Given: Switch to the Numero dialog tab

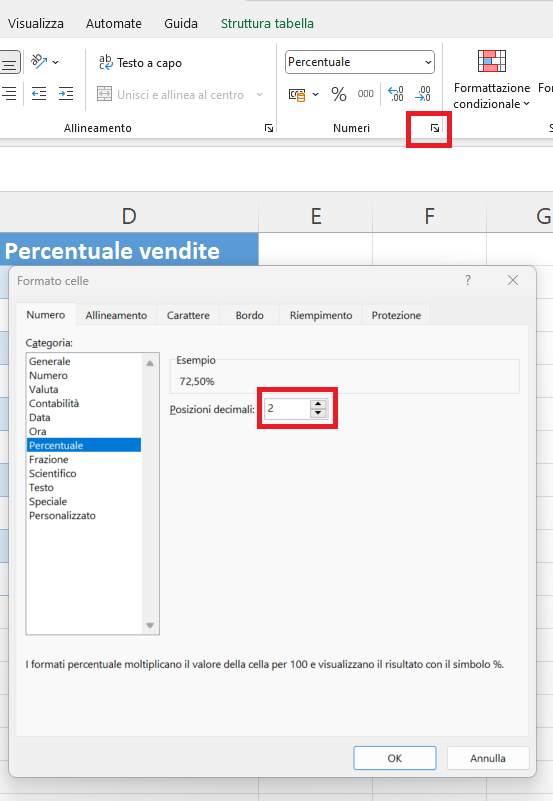Looking at the screenshot, I should (46, 315).
